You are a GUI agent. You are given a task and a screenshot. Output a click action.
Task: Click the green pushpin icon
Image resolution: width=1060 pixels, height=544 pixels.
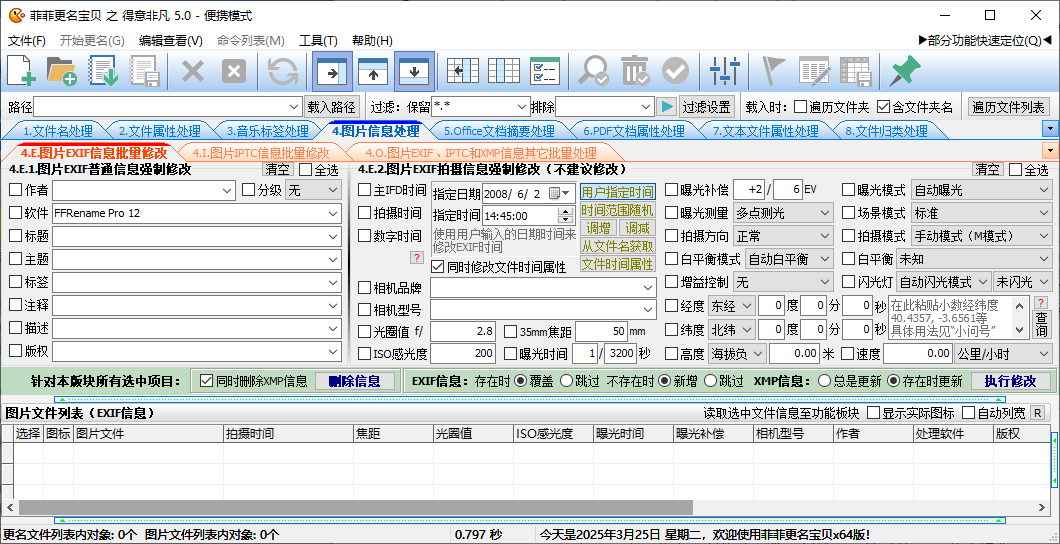point(905,70)
